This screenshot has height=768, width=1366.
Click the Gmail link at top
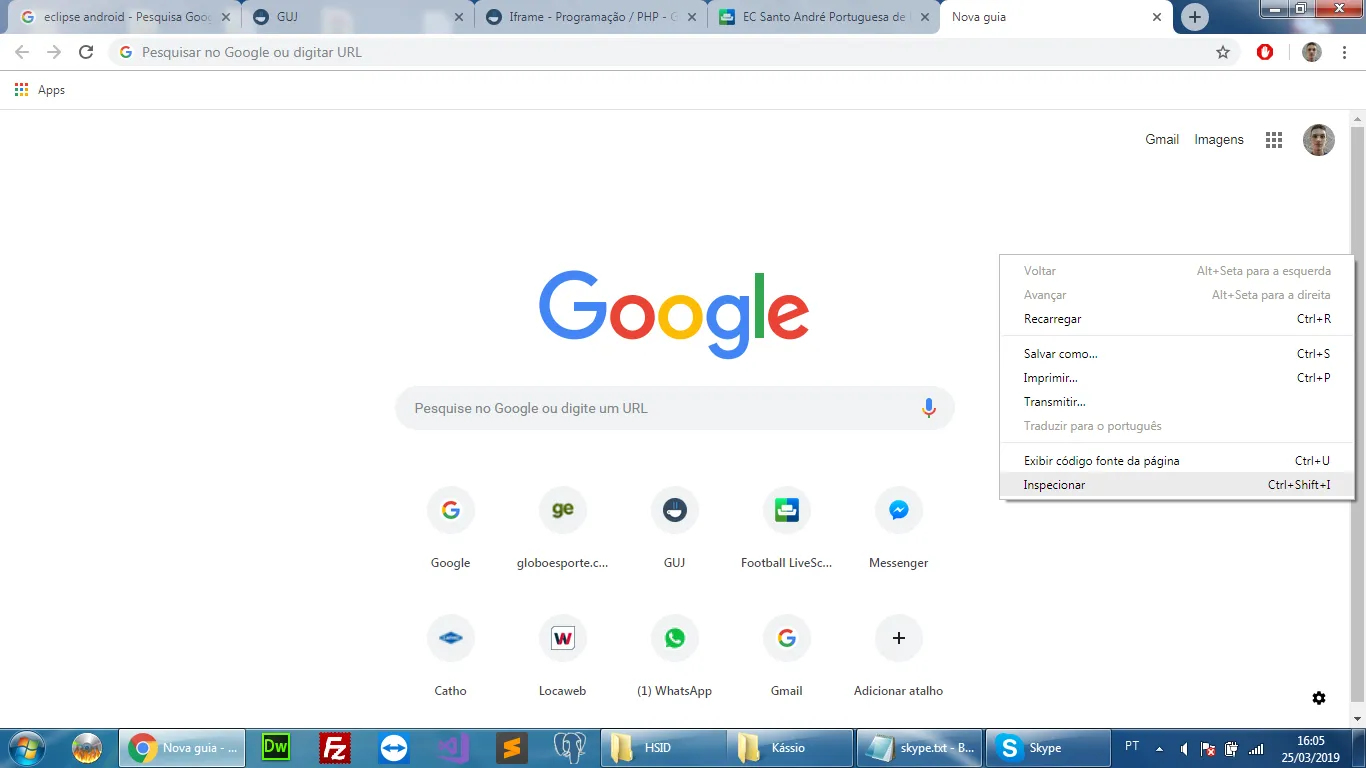(x=1161, y=140)
